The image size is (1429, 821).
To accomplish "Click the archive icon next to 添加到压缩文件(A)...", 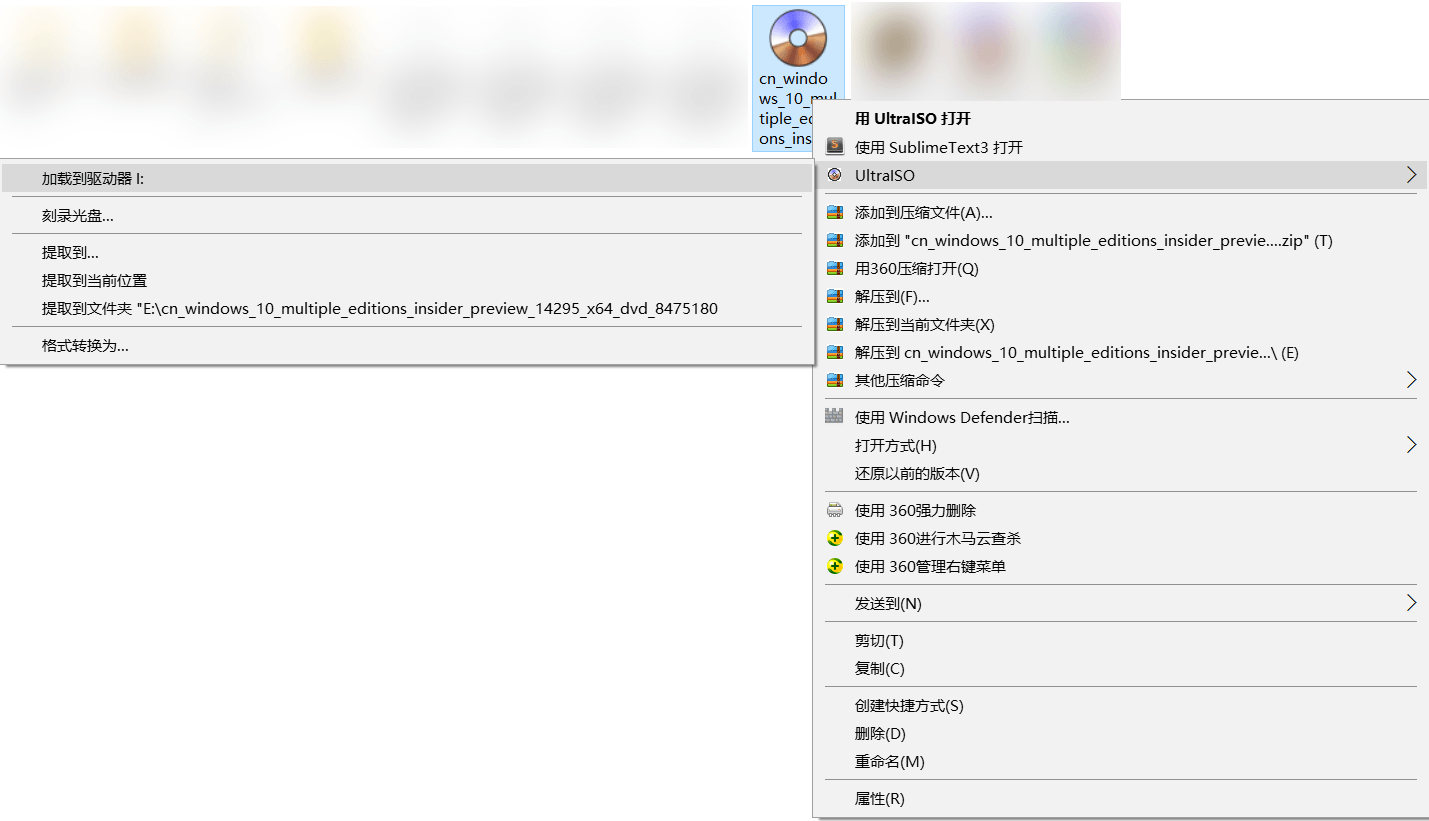I will pyautogui.click(x=834, y=213).
